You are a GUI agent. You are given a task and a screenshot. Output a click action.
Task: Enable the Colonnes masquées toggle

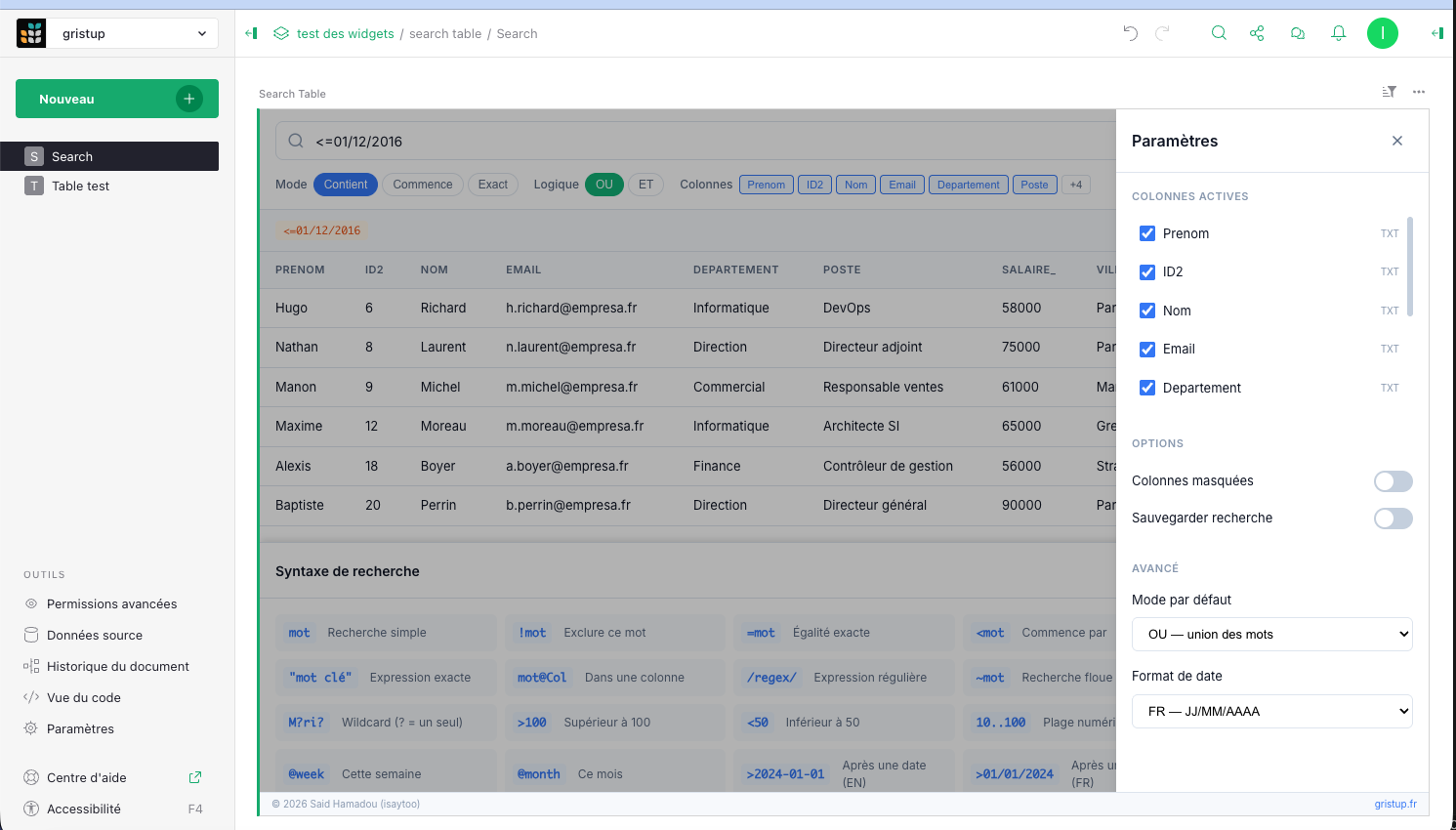(x=1393, y=481)
